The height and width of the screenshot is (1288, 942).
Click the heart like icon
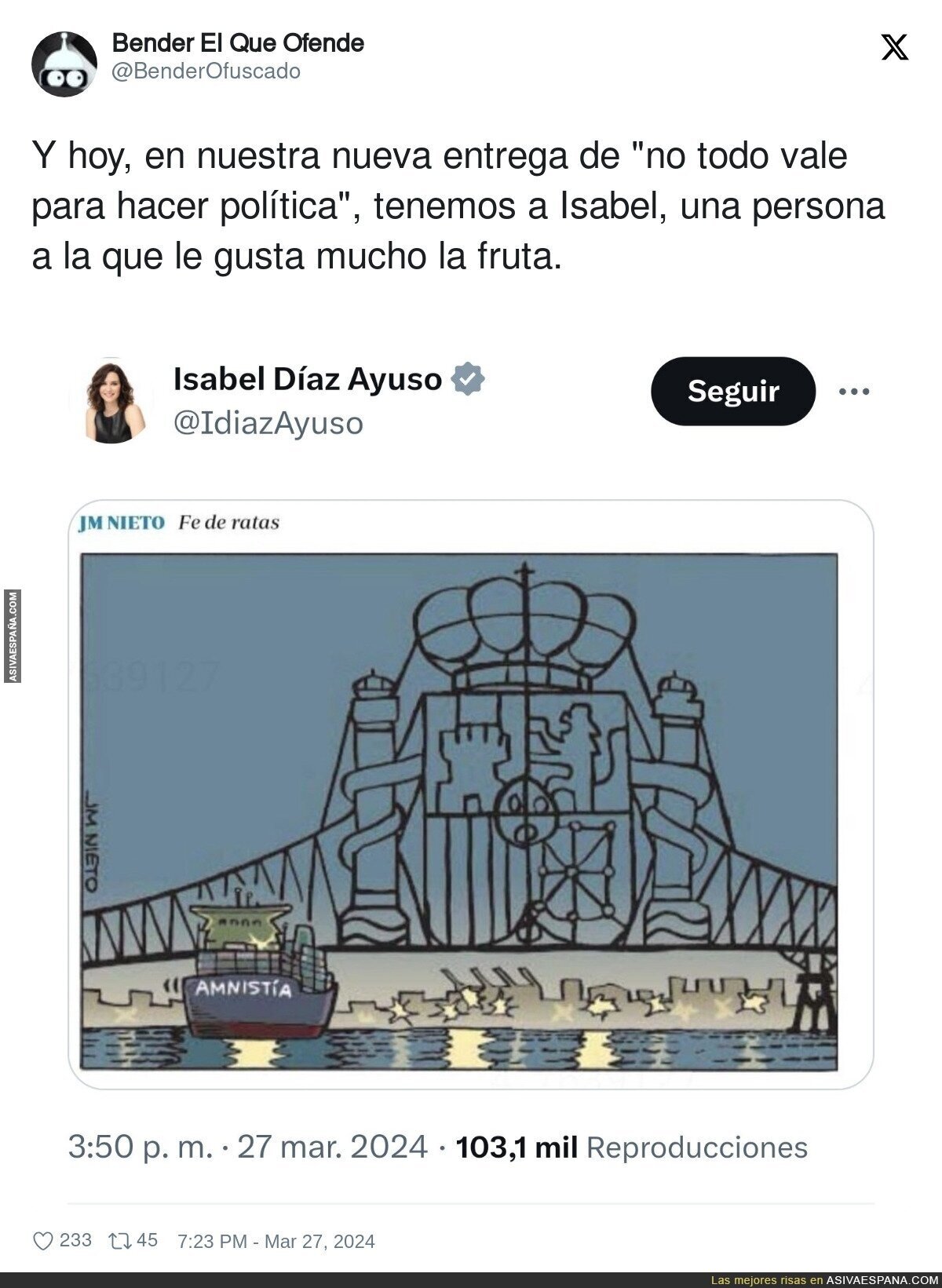point(43,1241)
